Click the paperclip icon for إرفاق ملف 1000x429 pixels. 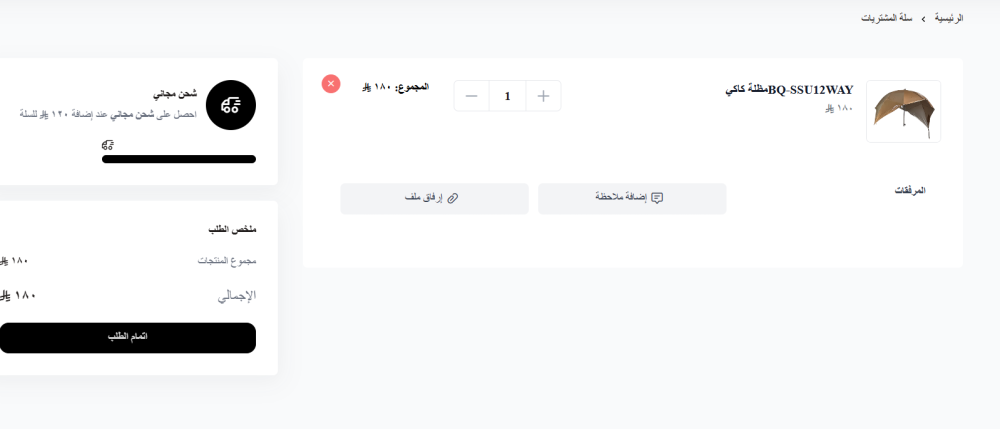point(452,199)
